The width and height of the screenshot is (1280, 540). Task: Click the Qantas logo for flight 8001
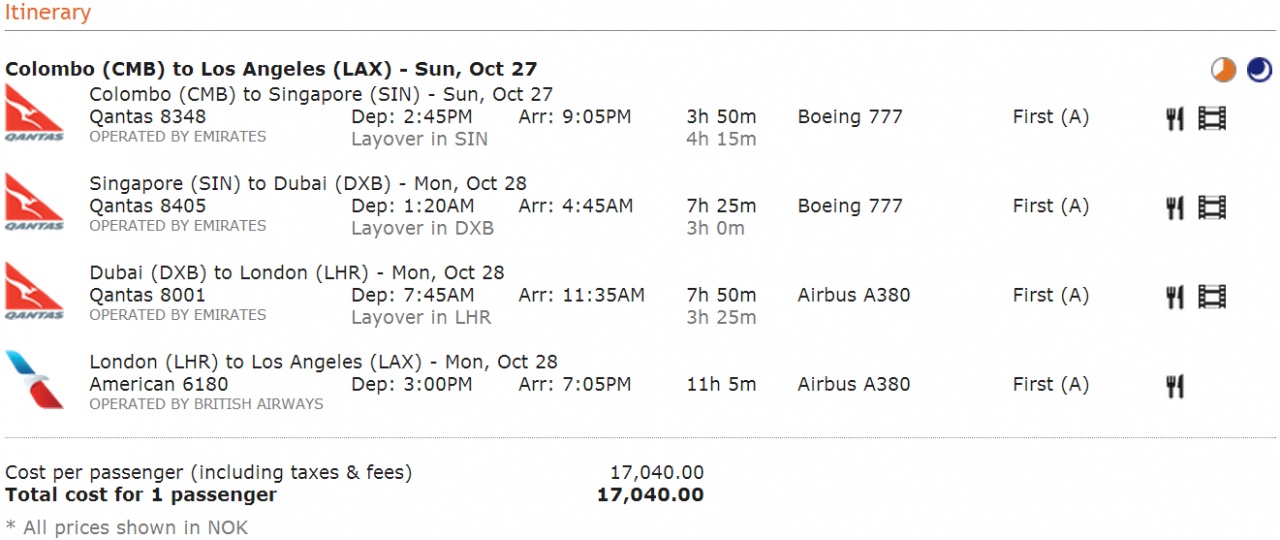(x=34, y=290)
